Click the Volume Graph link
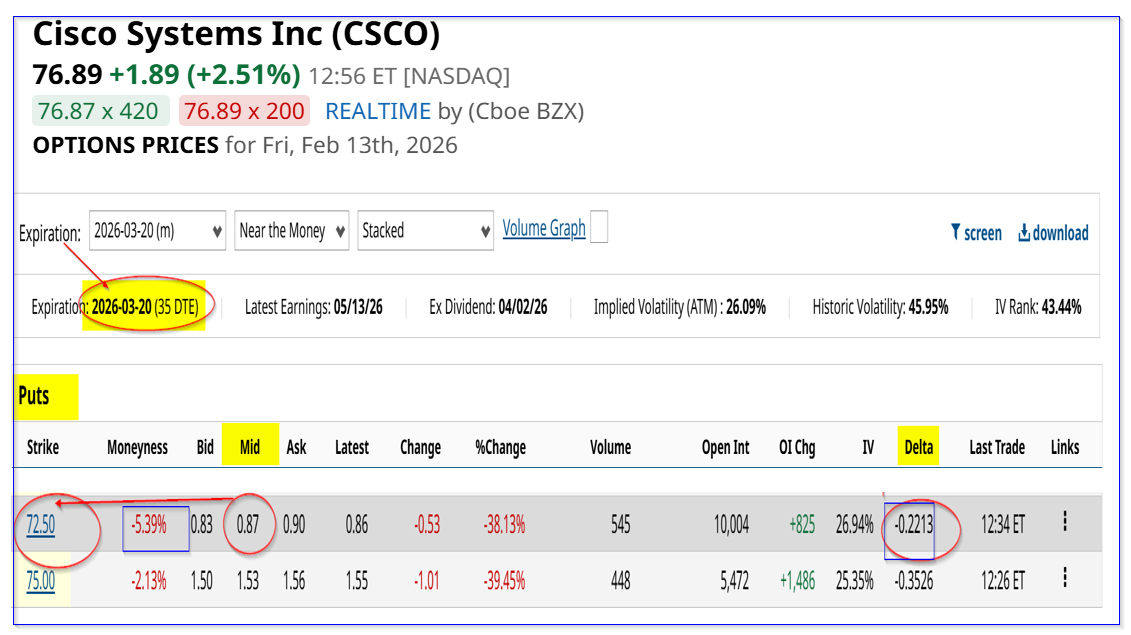Image resolution: width=1131 pixels, height=635 pixels. (544, 229)
